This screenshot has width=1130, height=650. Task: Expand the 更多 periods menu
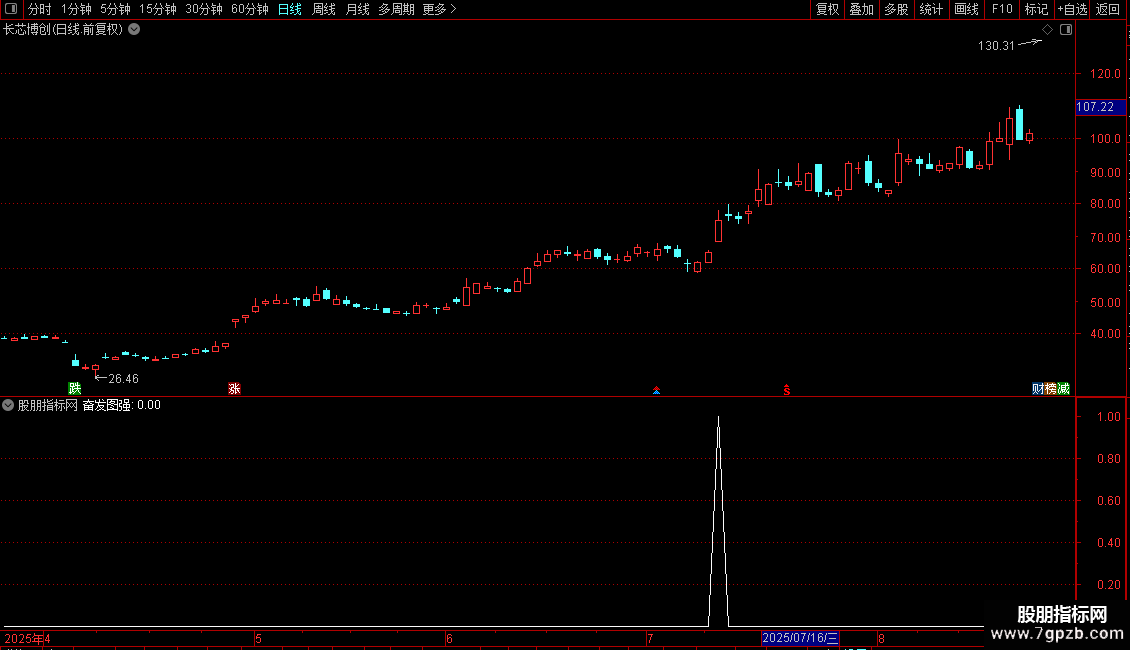click(439, 9)
